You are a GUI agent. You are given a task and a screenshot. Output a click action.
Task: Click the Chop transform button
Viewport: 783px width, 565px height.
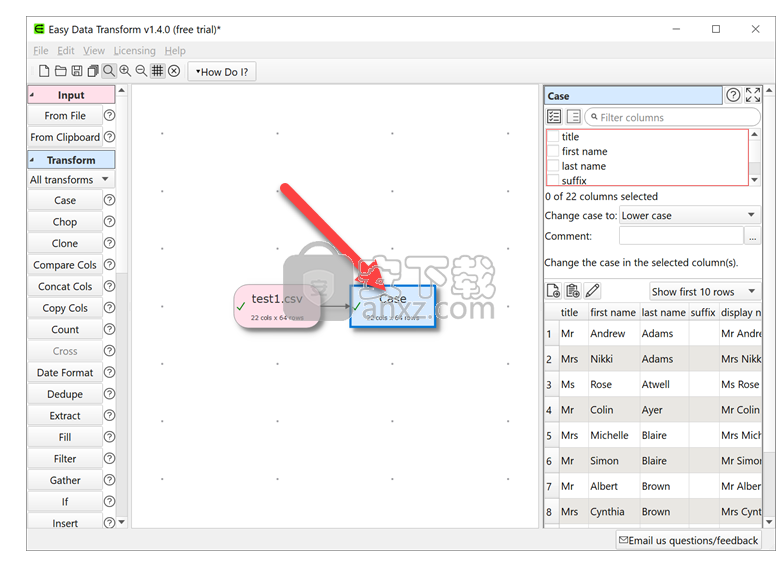click(65, 222)
